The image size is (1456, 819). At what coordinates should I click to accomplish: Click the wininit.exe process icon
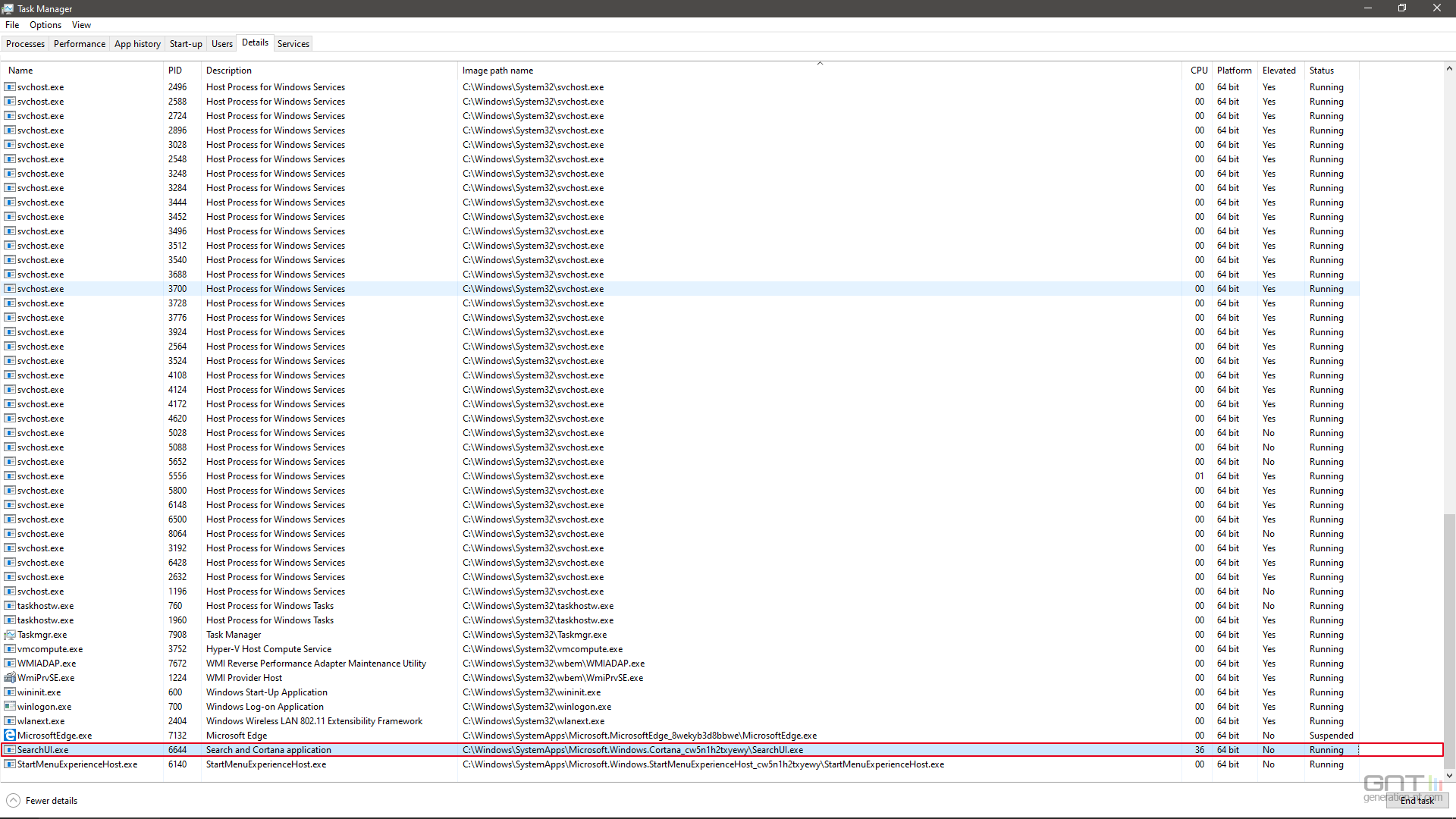tap(10, 692)
